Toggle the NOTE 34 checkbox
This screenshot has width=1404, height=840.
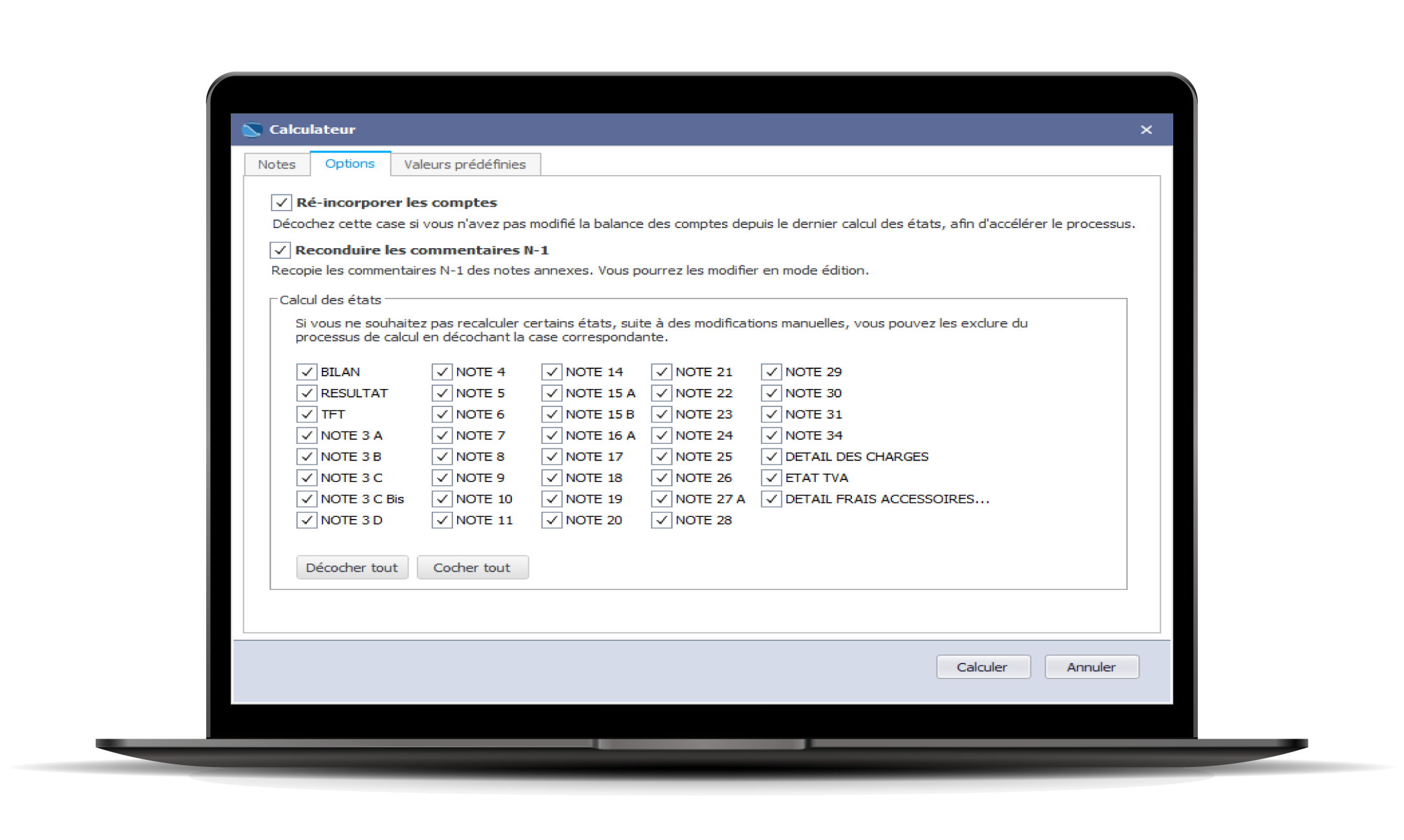coord(771,435)
